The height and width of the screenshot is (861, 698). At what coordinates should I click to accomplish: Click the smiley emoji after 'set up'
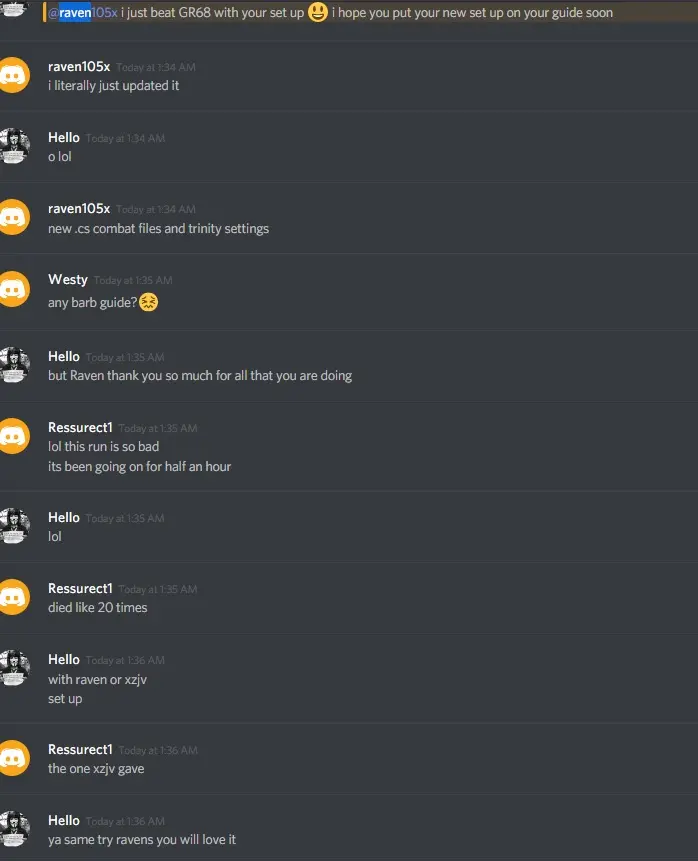[317, 12]
